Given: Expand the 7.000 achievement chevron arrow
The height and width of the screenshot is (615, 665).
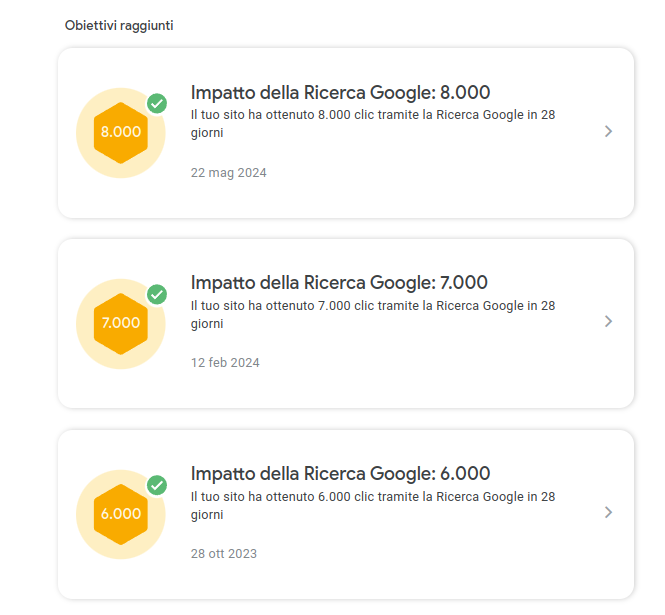Looking at the screenshot, I should click(609, 321).
